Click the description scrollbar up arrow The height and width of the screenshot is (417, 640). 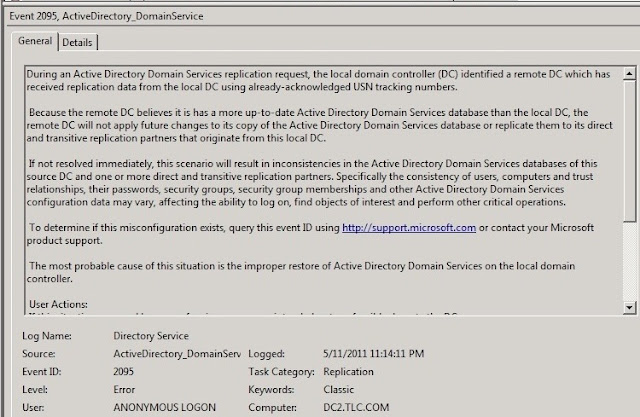click(x=629, y=74)
